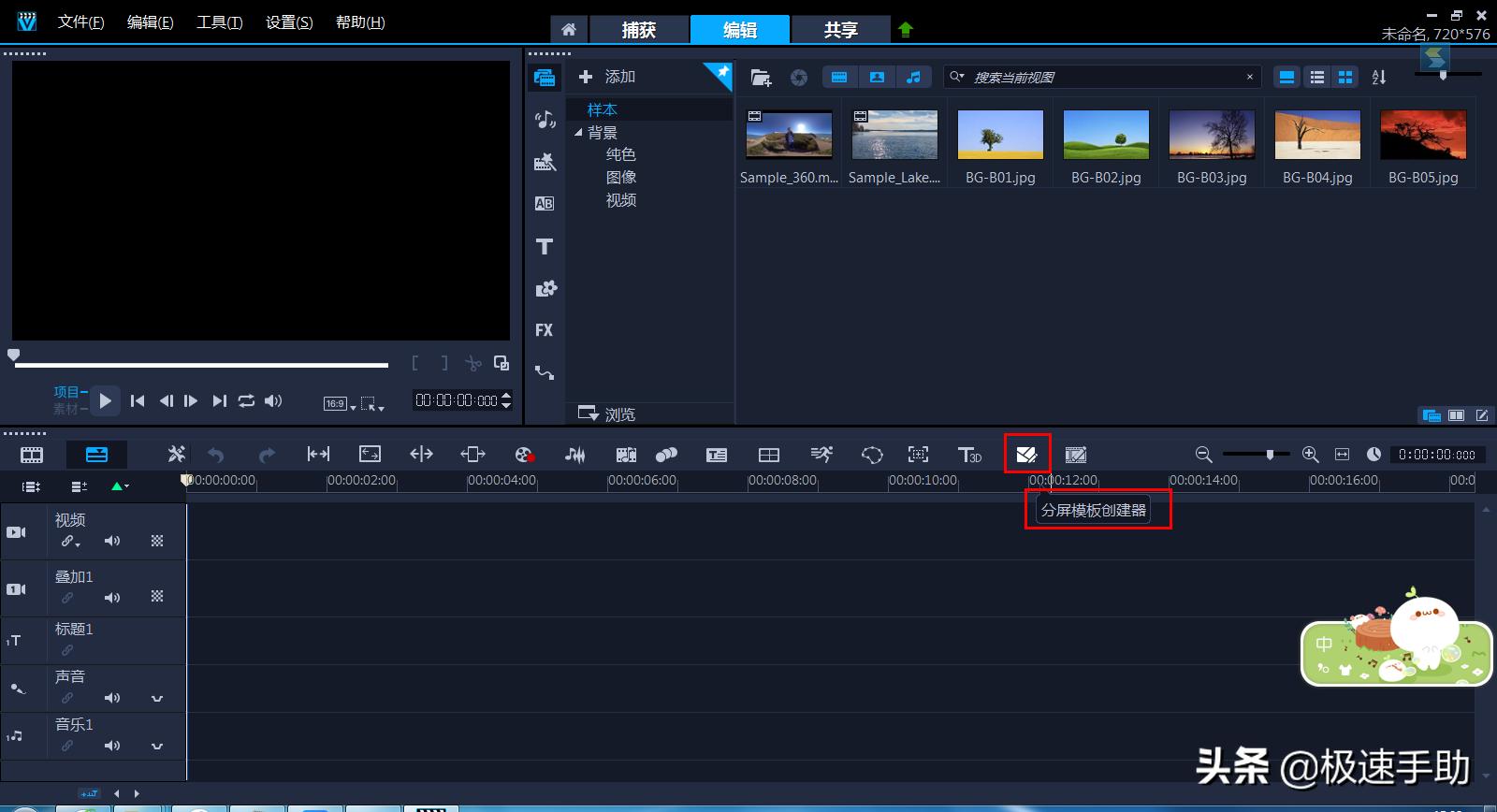Open the Title library in sidebar
The image size is (1497, 812).
pyautogui.click(x=545, y=247)
